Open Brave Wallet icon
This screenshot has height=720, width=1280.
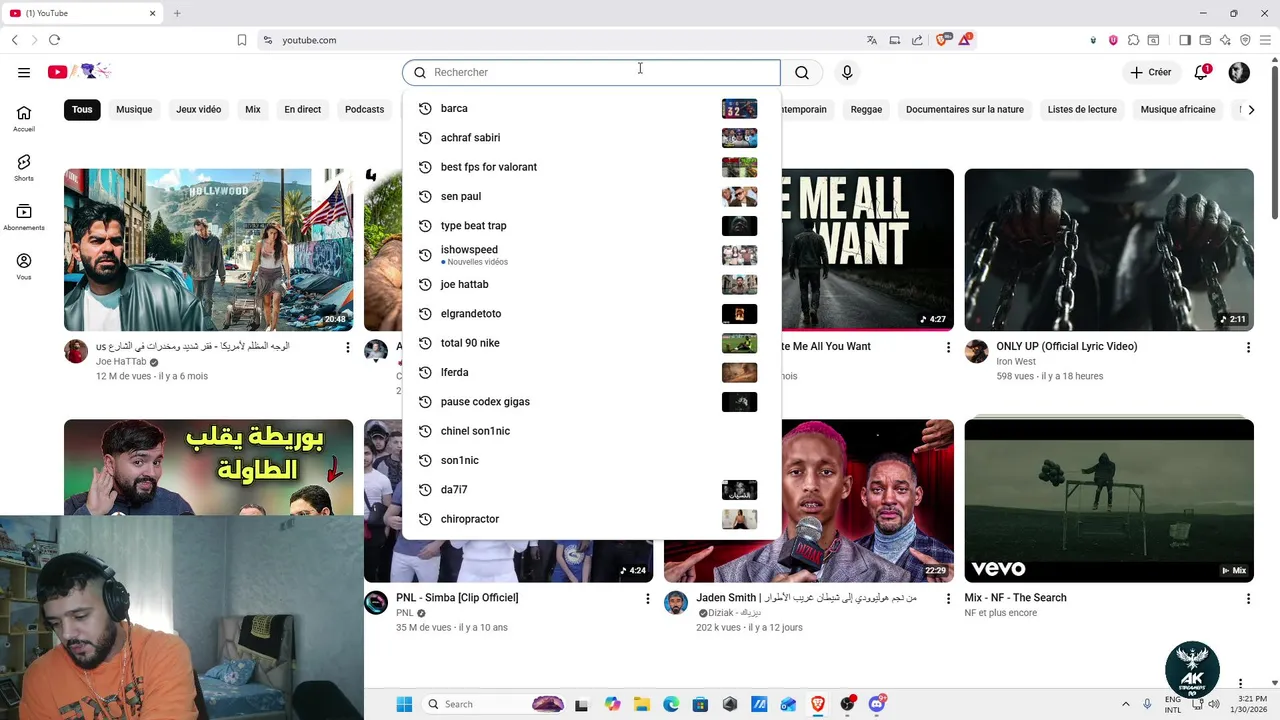[x=1205, y=40]
